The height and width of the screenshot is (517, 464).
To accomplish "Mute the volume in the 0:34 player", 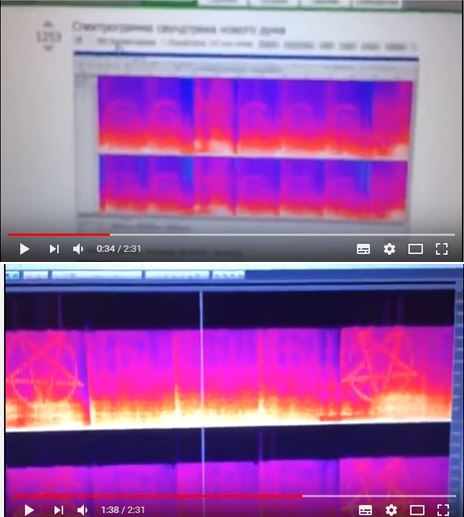I will [x=78, y=249].
